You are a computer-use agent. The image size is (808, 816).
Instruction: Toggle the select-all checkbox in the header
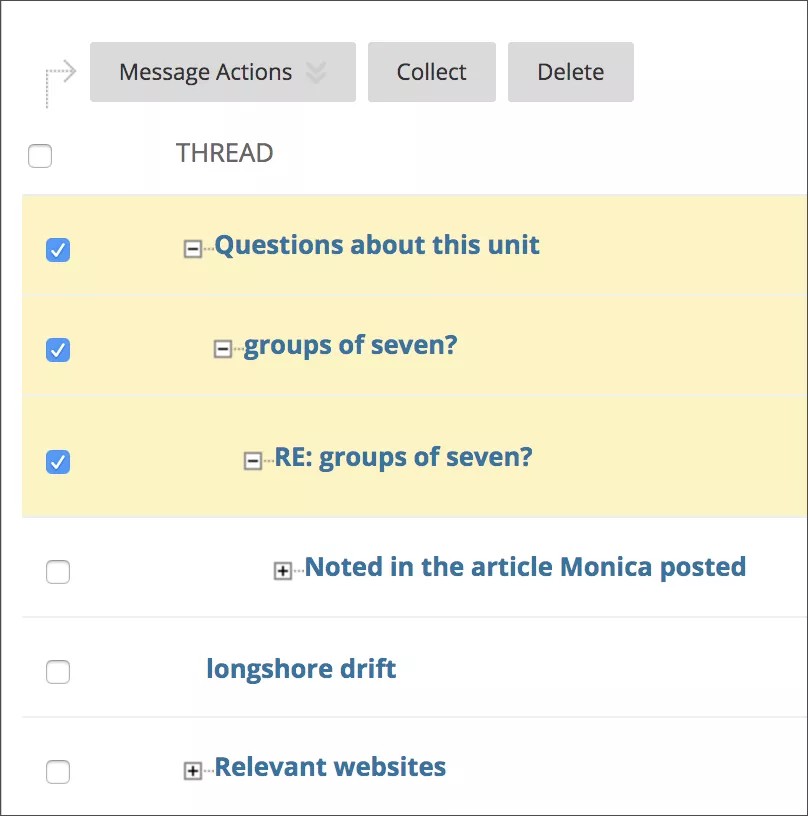coord(40,156)
